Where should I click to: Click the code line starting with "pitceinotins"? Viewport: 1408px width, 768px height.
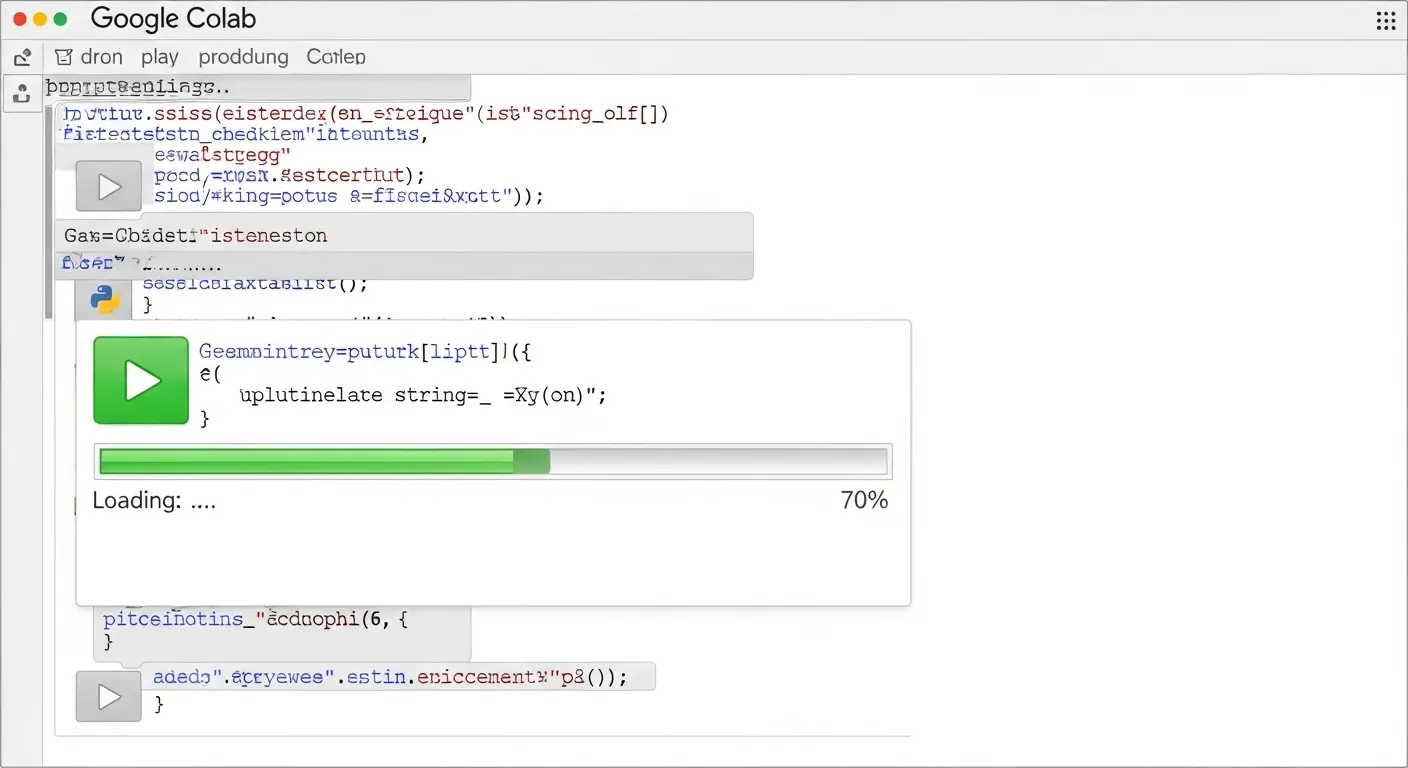257,619
